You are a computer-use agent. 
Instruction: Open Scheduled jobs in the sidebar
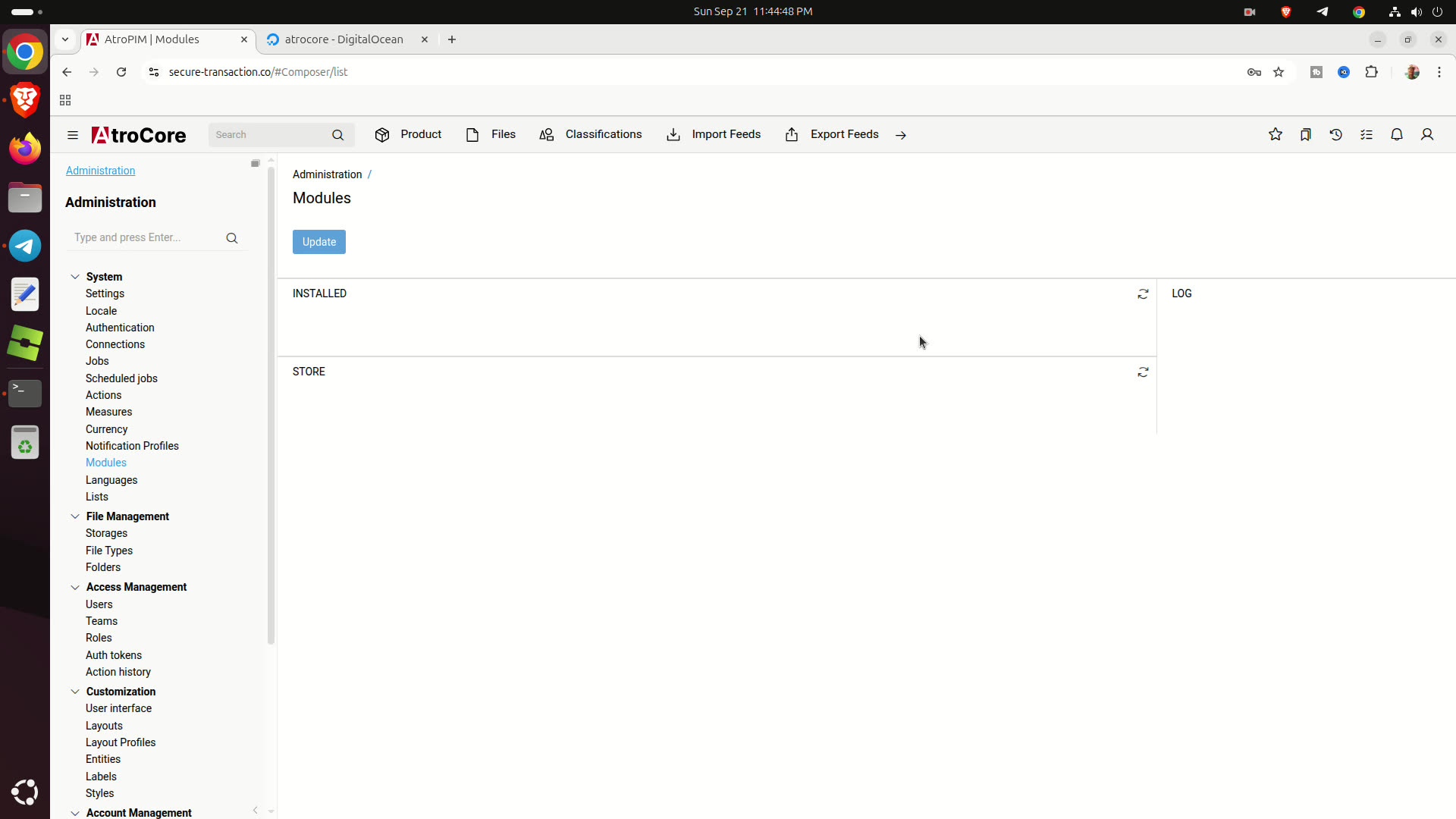121,378
